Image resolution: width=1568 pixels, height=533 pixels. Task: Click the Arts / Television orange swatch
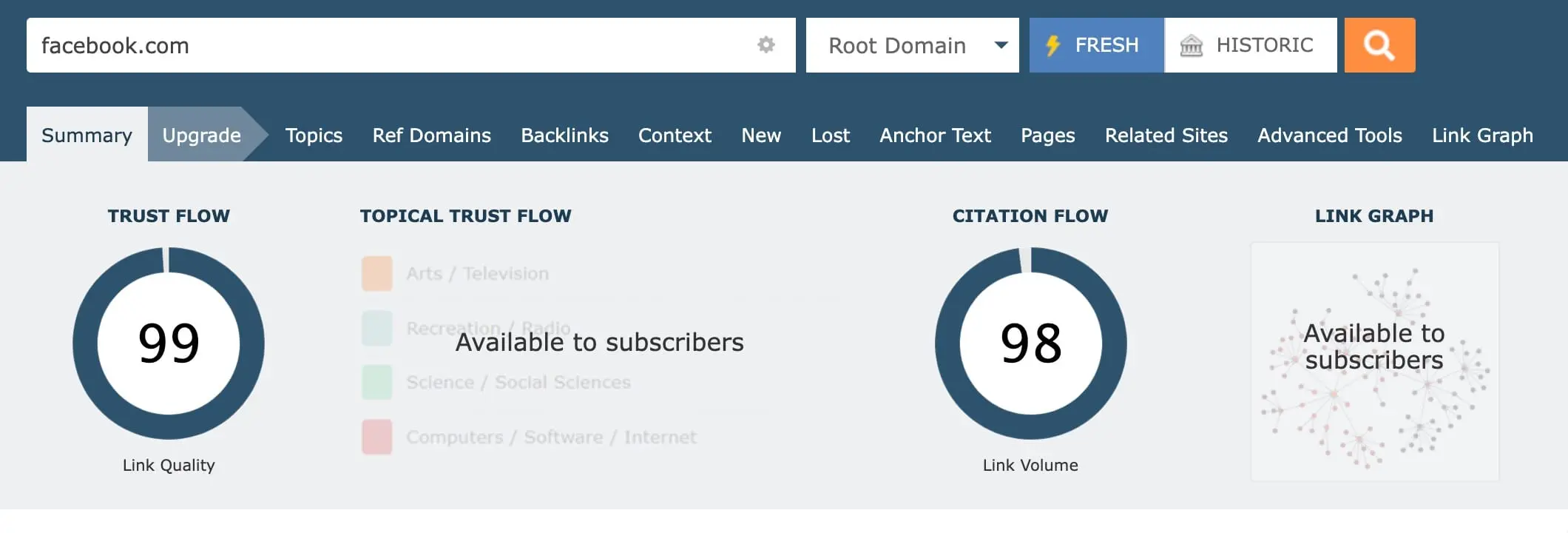pos(376,273)
